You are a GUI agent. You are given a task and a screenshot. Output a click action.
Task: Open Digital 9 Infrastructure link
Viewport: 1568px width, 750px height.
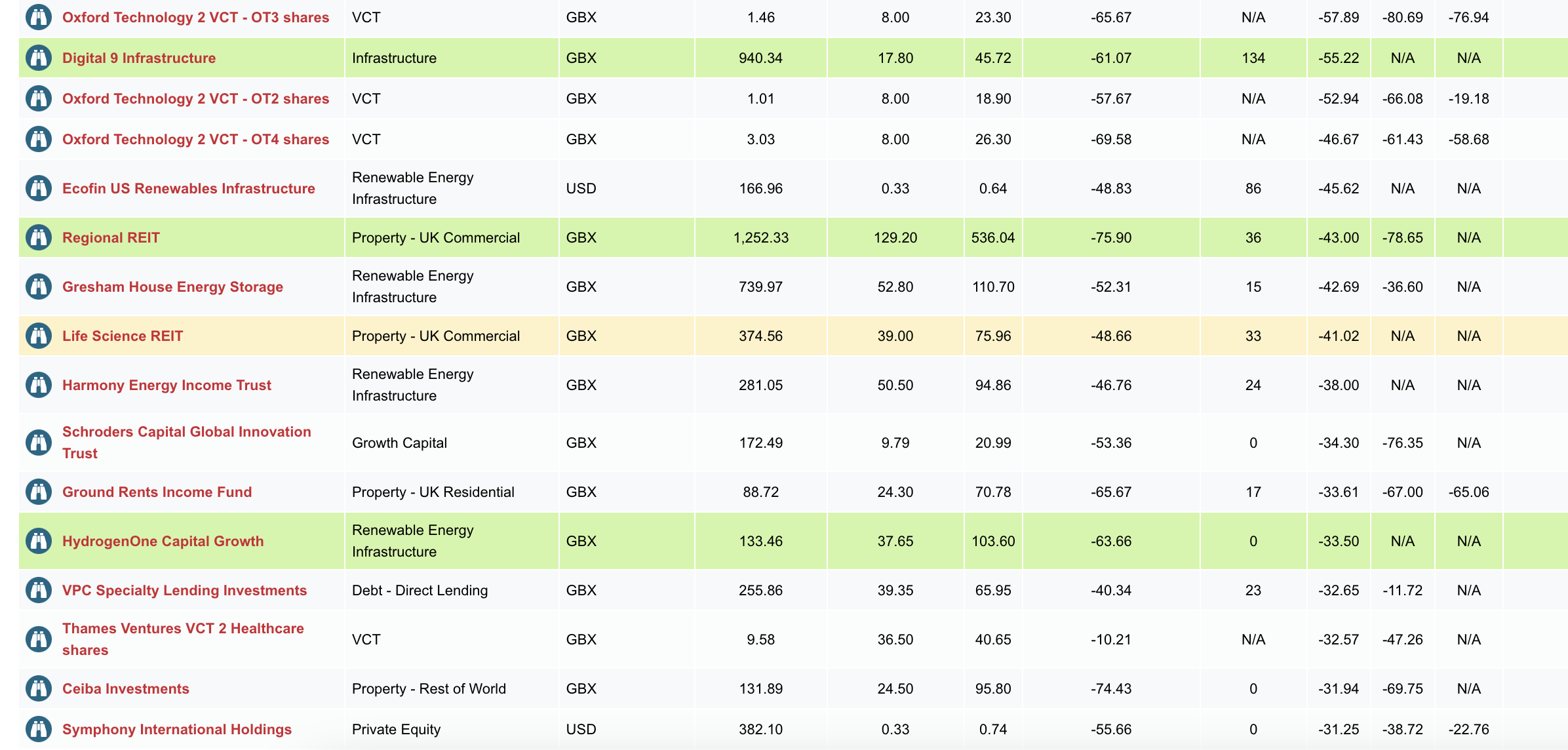tap(139, 58)
